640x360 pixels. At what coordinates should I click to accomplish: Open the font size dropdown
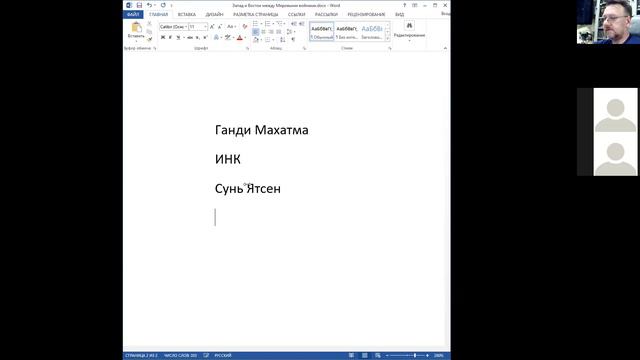click(205, 27)
